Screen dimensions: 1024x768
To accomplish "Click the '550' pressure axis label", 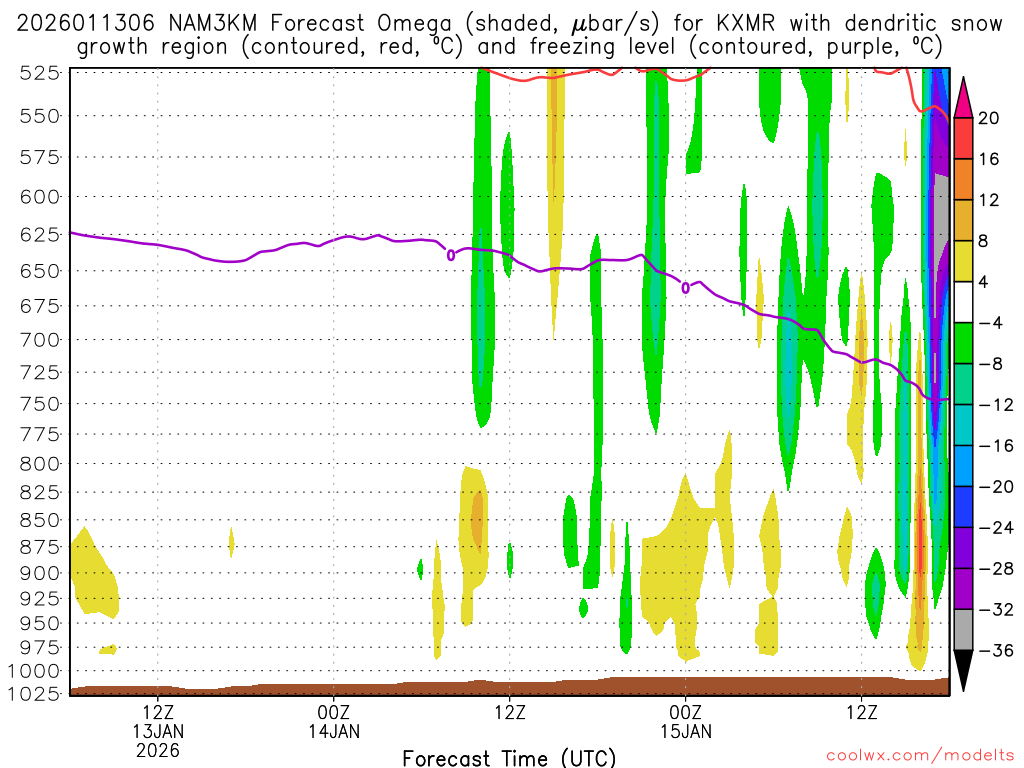I will pyautogui.click(x=40, y=116).
